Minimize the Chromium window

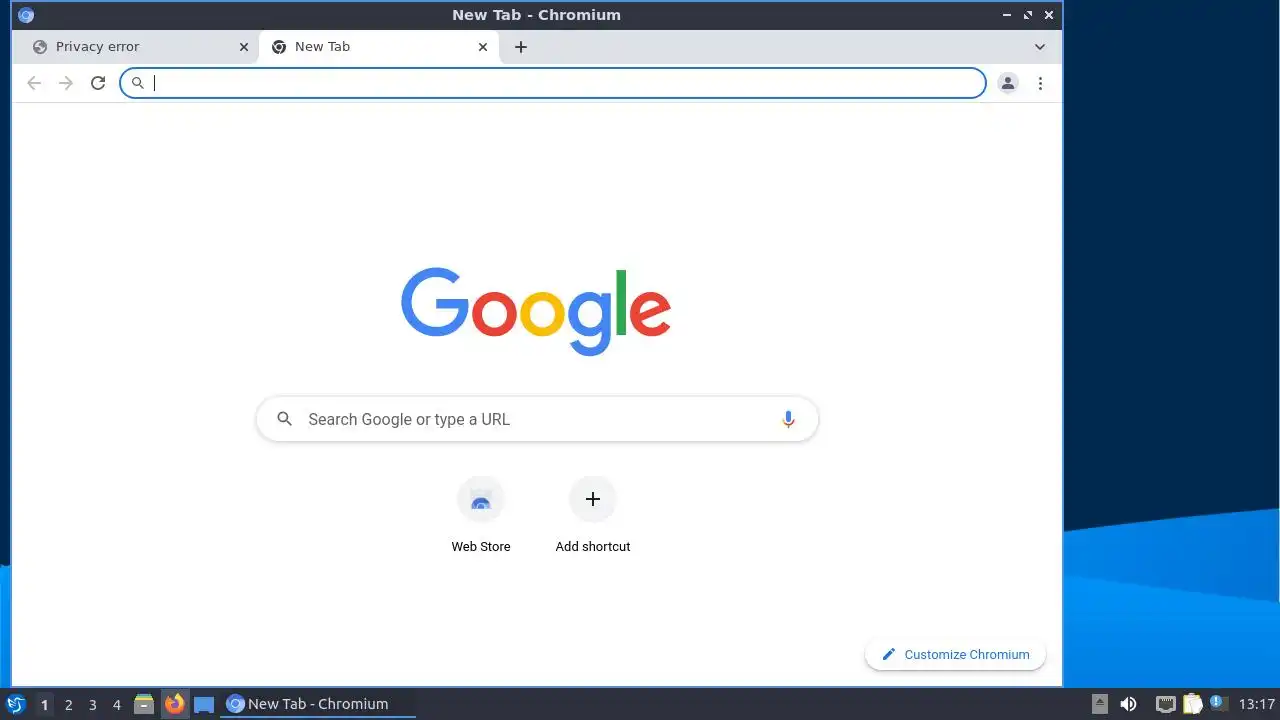pos(1007,15)
